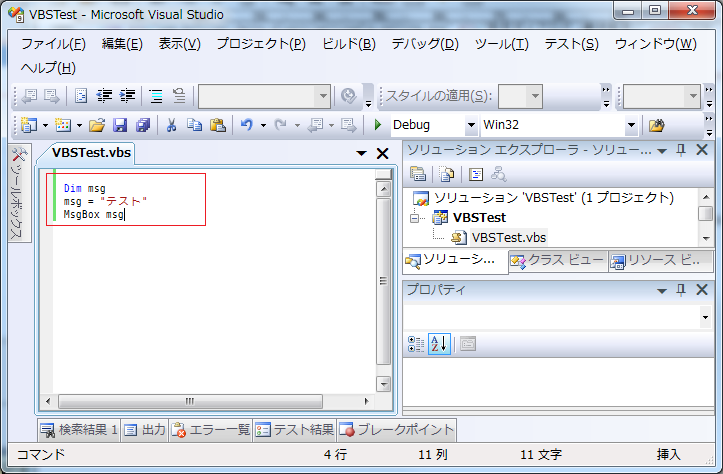Pin the Solution Explorer panel
The image size is (723, 474).
coord(681,150)
